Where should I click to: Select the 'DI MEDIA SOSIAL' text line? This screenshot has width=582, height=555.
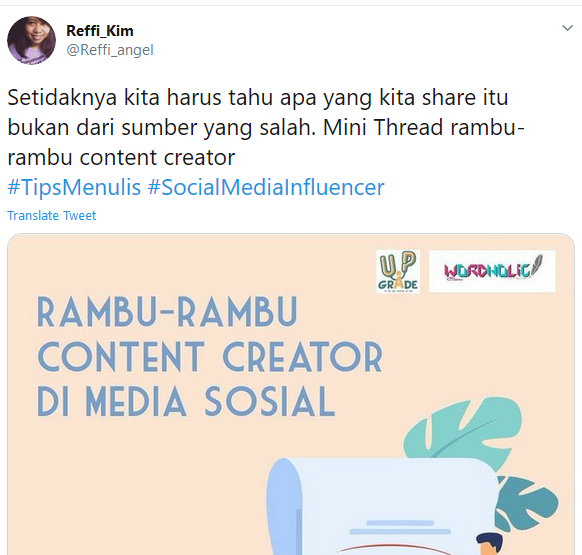click(x=186, y=401)
